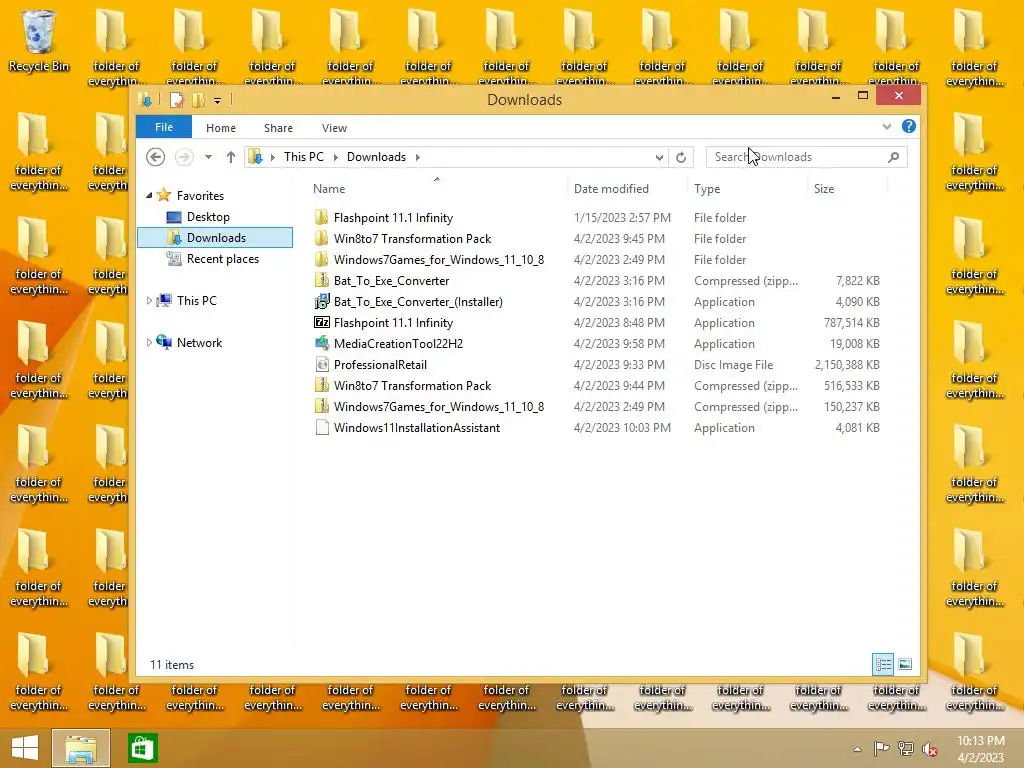This screenshot has height=768, width=1024.
Task: Click the Back navigation arrow
Action: (155, 157)
